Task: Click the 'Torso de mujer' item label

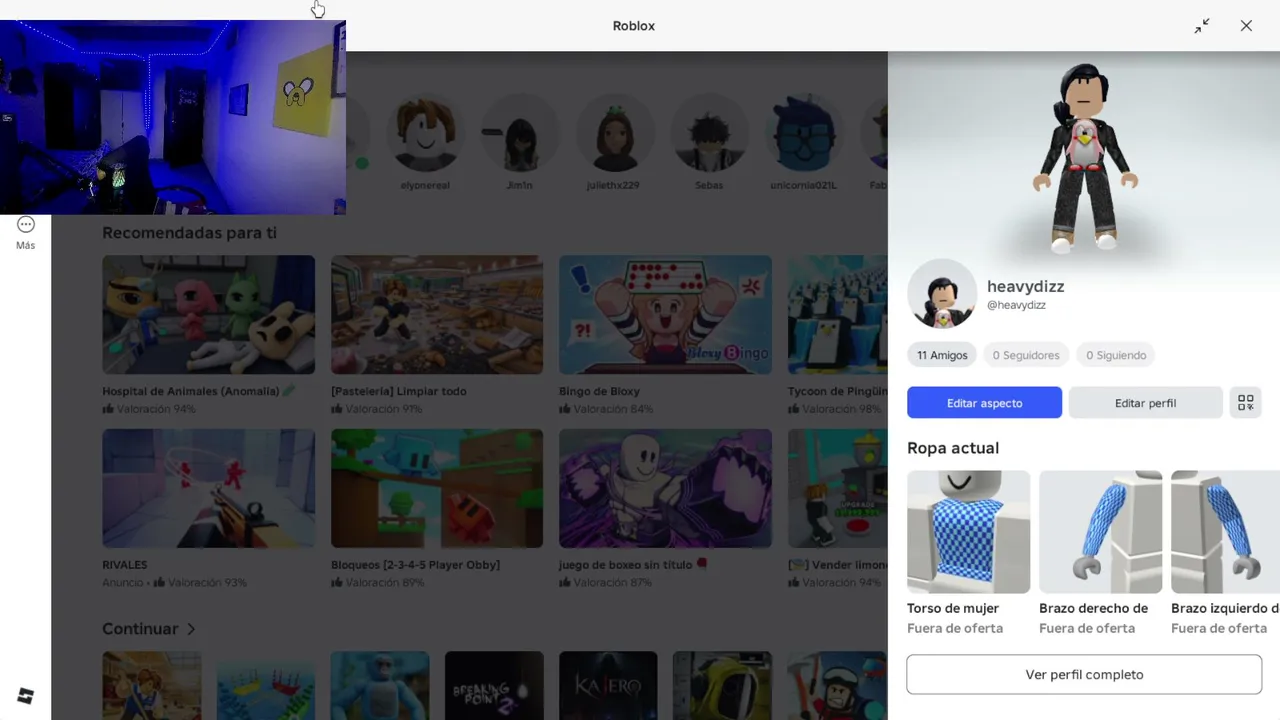Action: (x=953, y=608)
